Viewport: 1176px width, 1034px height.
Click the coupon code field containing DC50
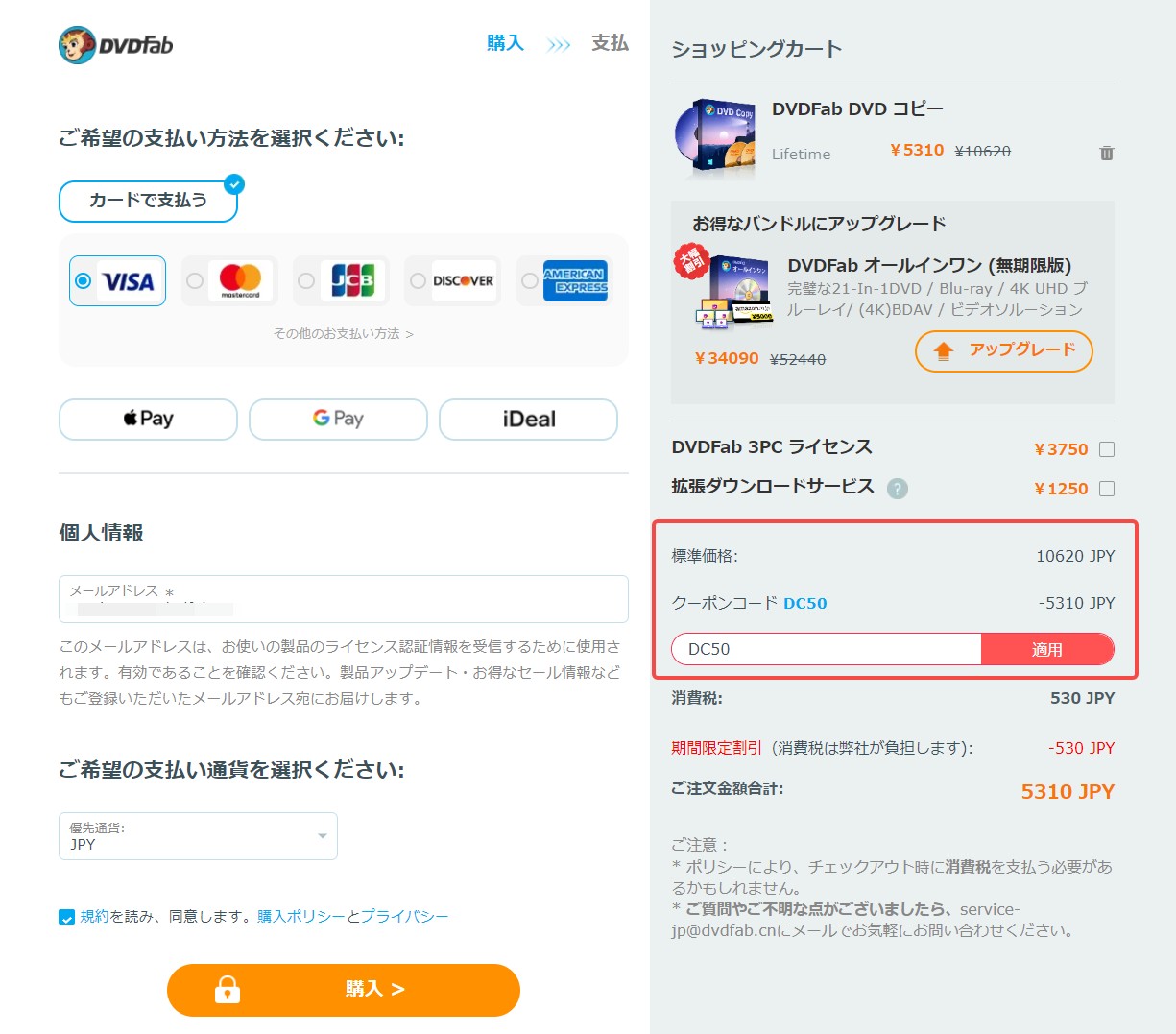tap(827, 650)
